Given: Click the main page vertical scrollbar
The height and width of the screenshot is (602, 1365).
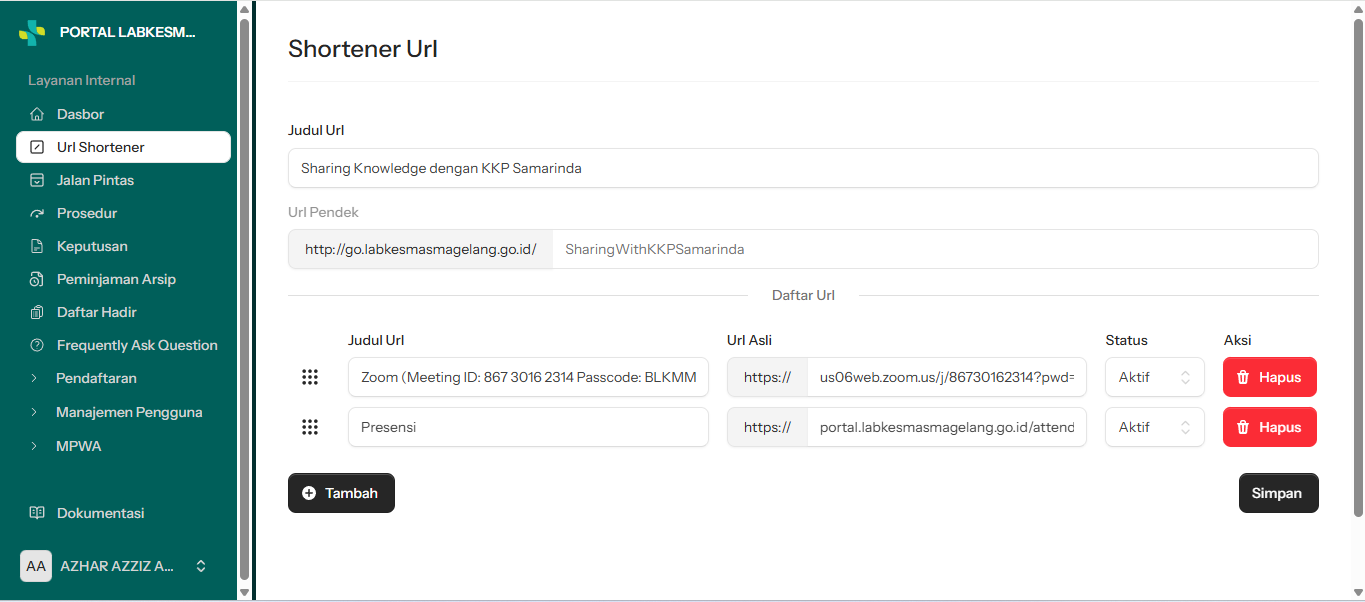Looking at the screenshot, I should [1358, 268].
